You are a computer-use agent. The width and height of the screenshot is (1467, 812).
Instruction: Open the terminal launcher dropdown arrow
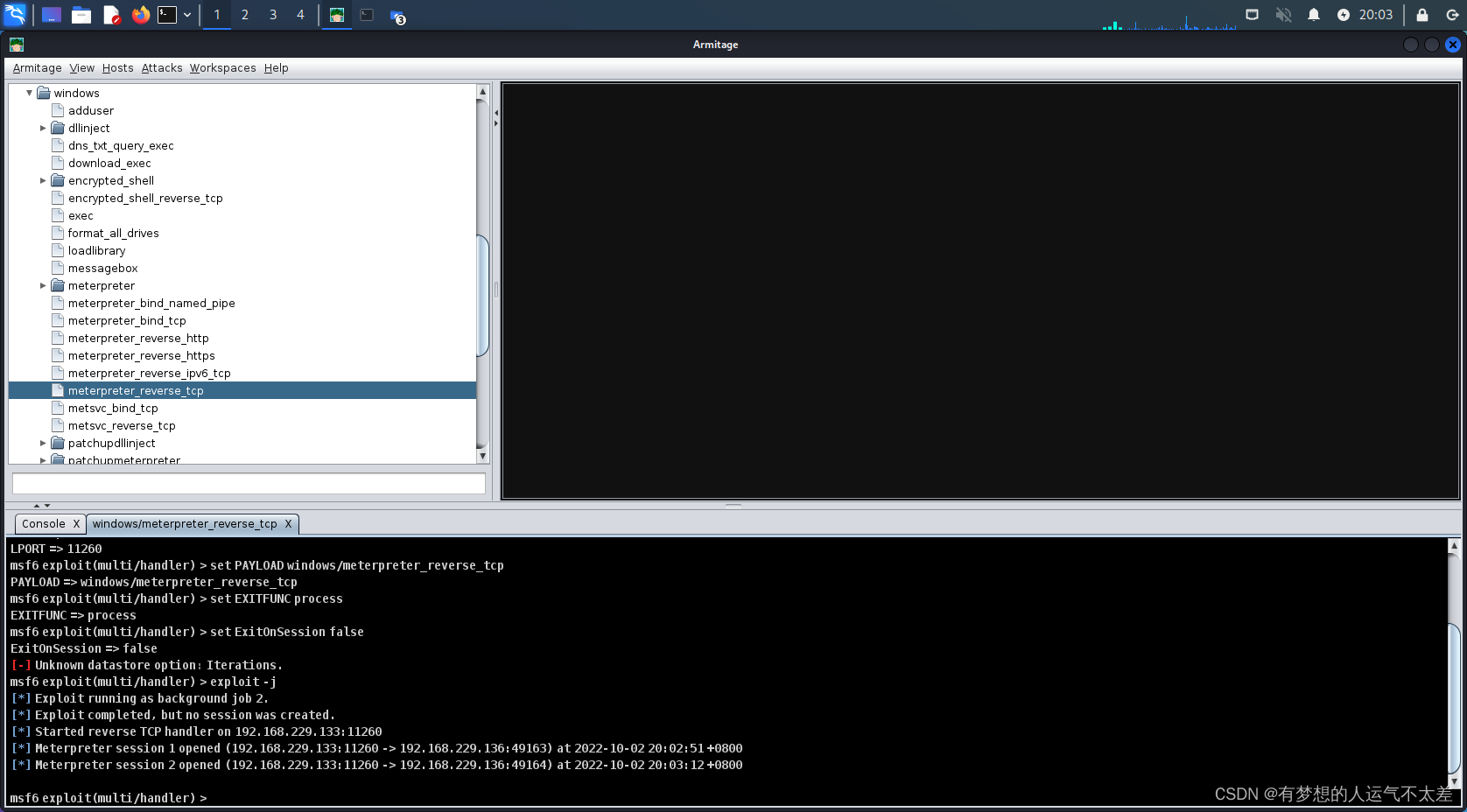coord(187,15)
